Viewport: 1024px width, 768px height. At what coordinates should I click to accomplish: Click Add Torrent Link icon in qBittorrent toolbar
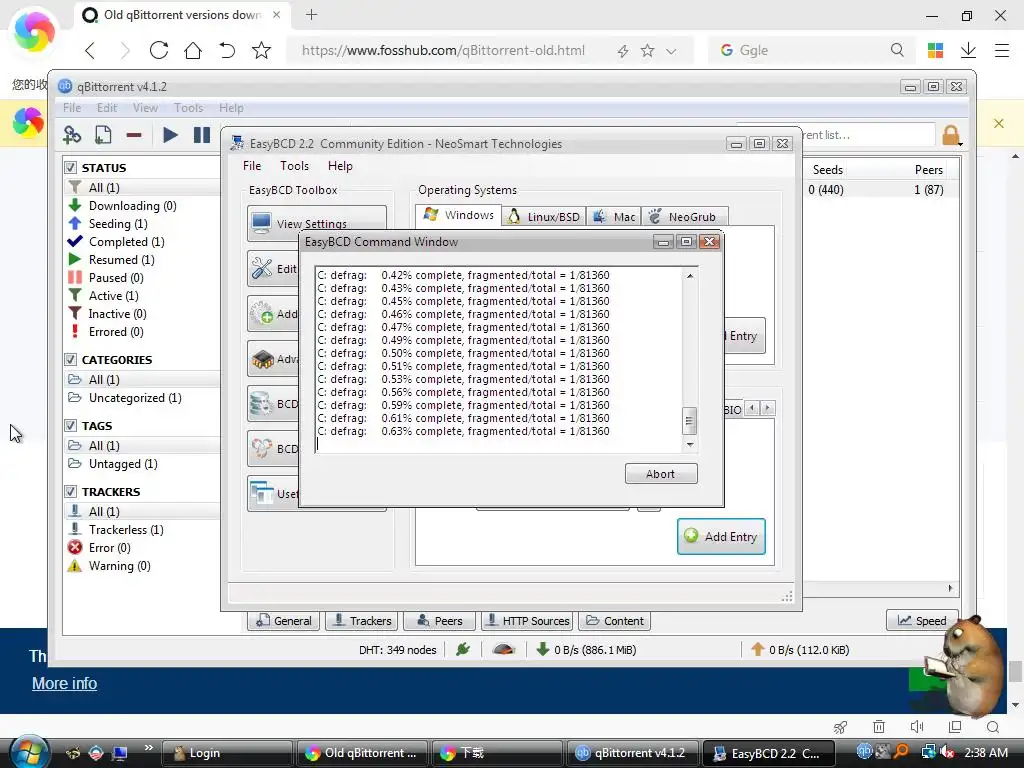pos(72,135)
